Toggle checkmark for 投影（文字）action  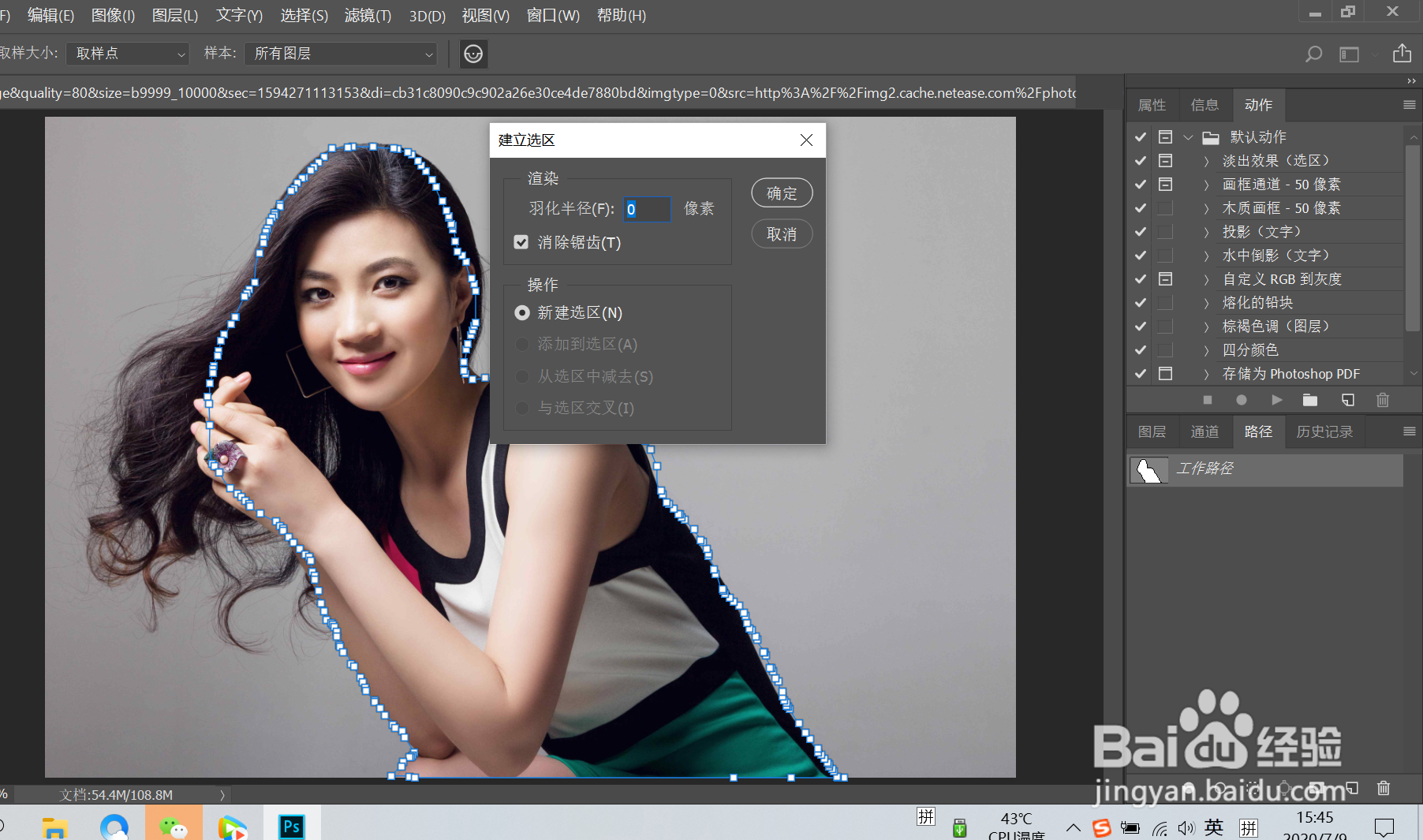pos(1141,231)
